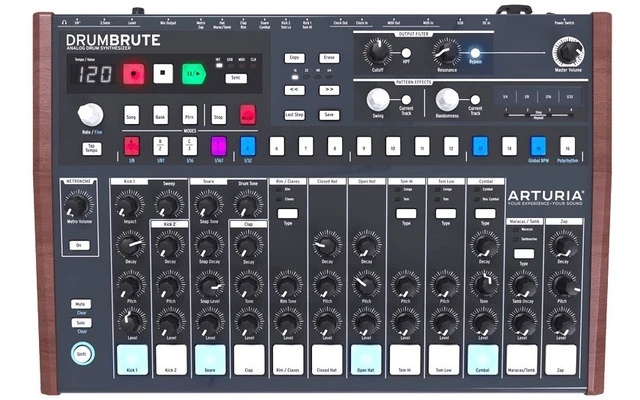Toggle purple step button 4

(219, 146)
